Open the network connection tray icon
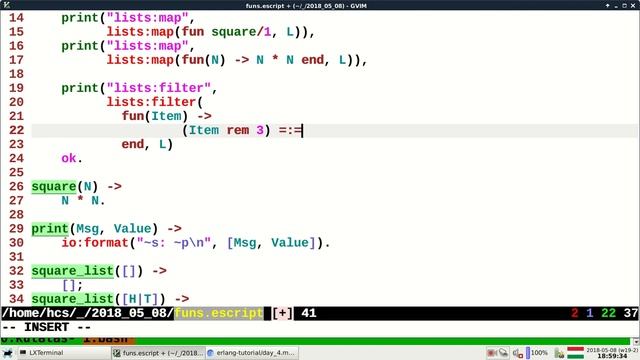 503,353
